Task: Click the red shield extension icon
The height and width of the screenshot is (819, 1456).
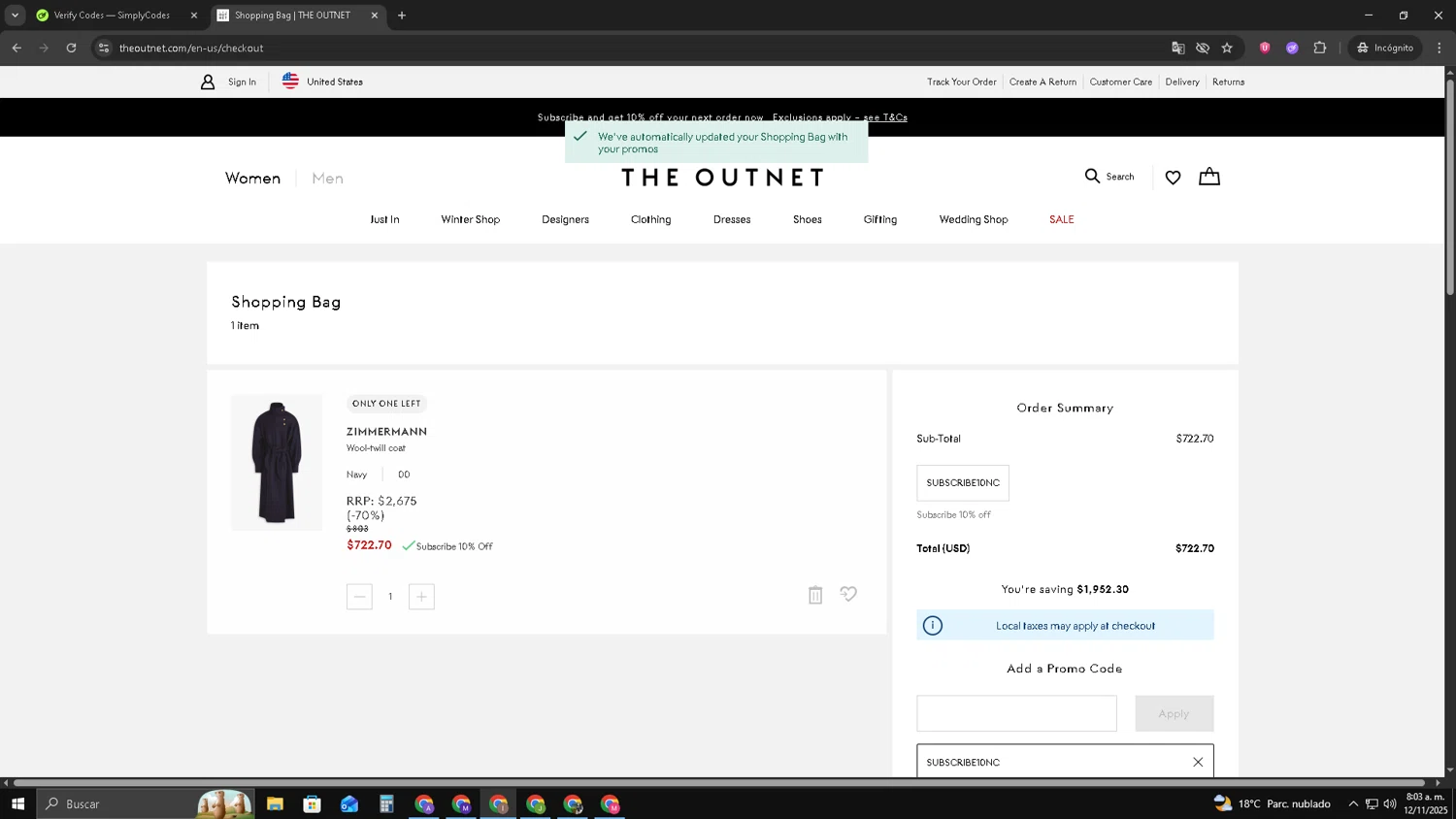Action: click(1265, 48)
